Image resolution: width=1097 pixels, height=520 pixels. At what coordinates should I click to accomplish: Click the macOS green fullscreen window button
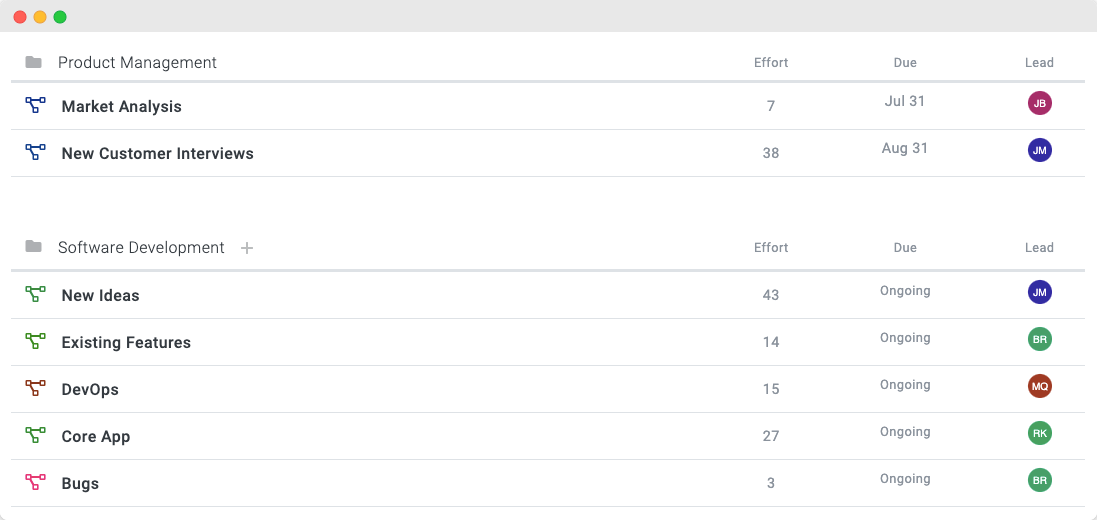pos(60,17)
